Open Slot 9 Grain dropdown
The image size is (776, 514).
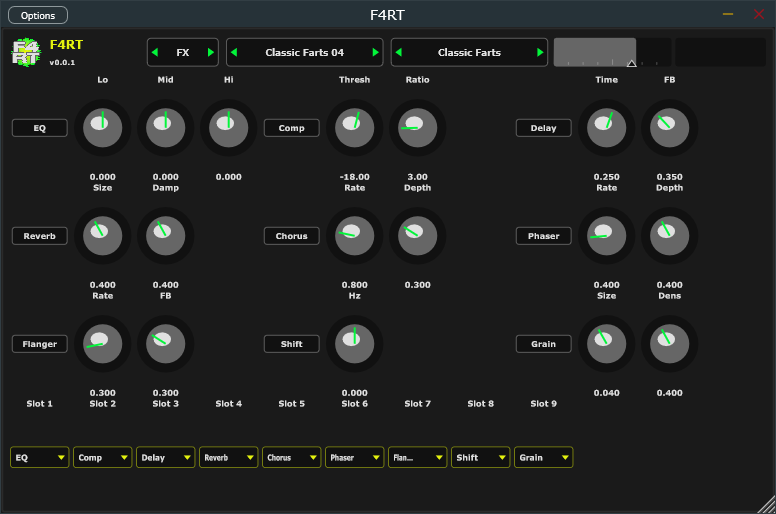coord(543,458)
